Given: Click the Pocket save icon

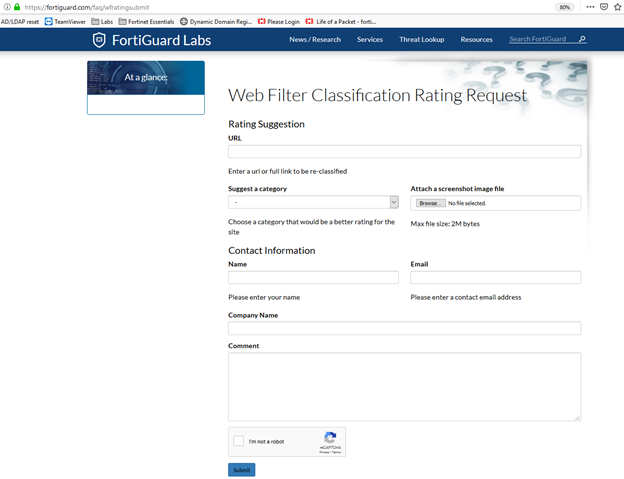Looking at the screenshot, I should (x=604, y=7).
